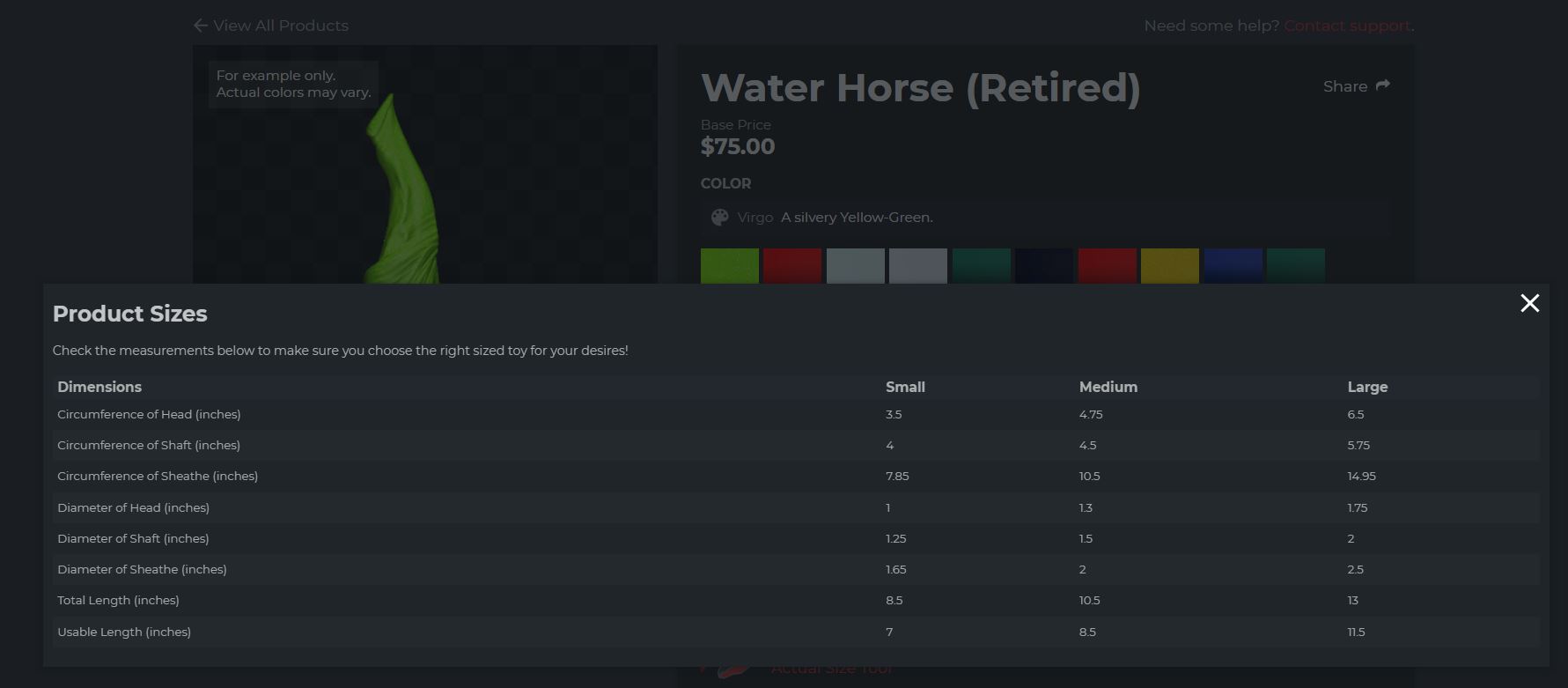Image resolution: width=1568 pixels, height=688 pixels.
Task: Select the yellow color swatch
Action: (1170, 266)
